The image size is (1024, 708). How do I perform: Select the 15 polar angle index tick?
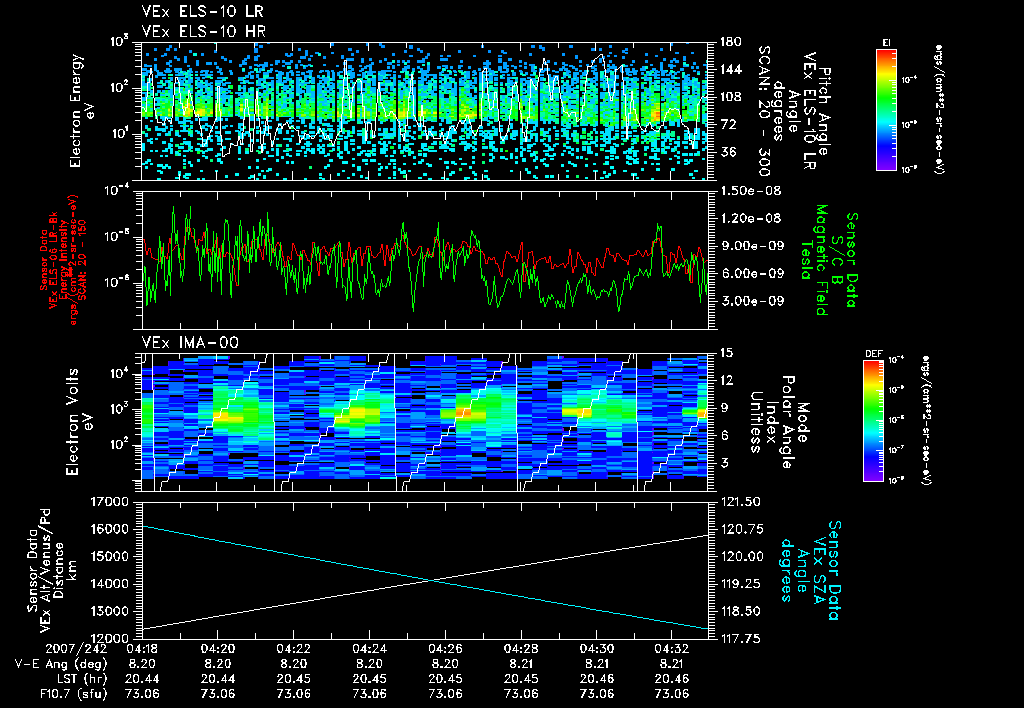(726, 353)
